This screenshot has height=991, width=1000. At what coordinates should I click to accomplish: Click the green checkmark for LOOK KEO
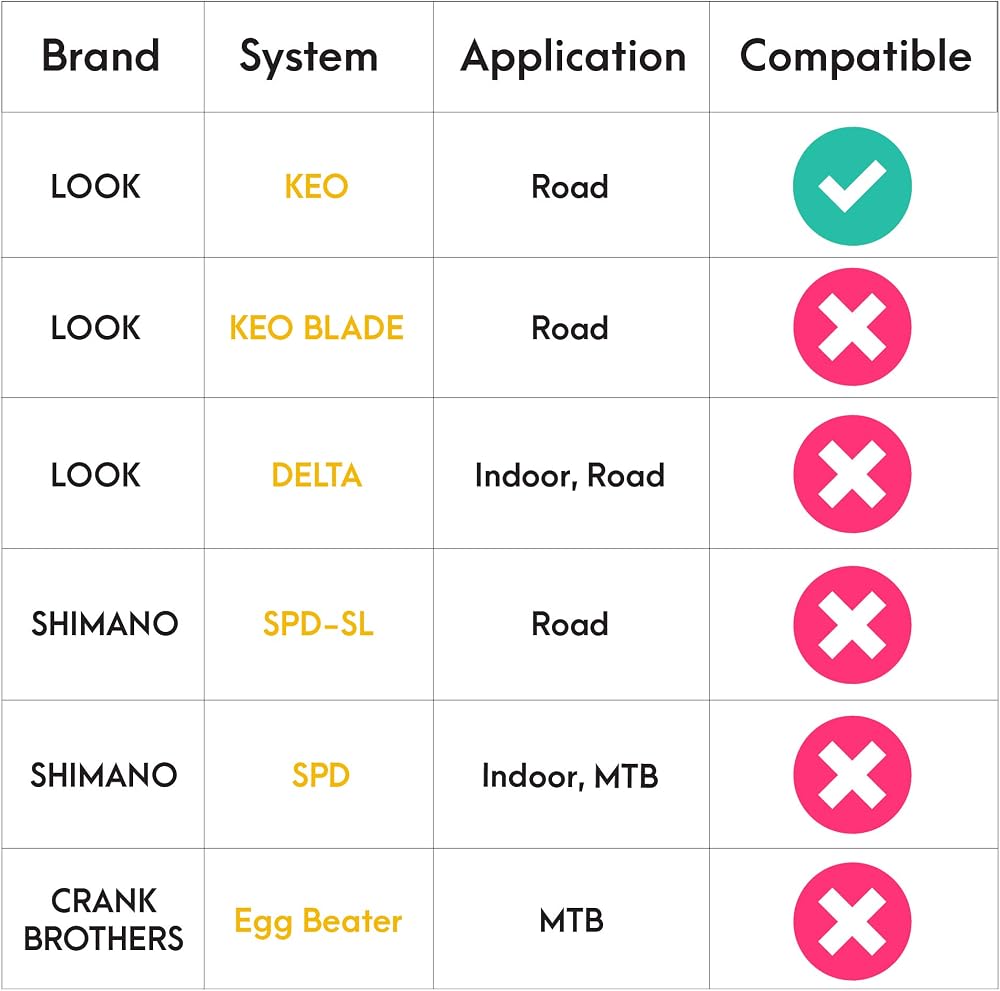(852, 186)
